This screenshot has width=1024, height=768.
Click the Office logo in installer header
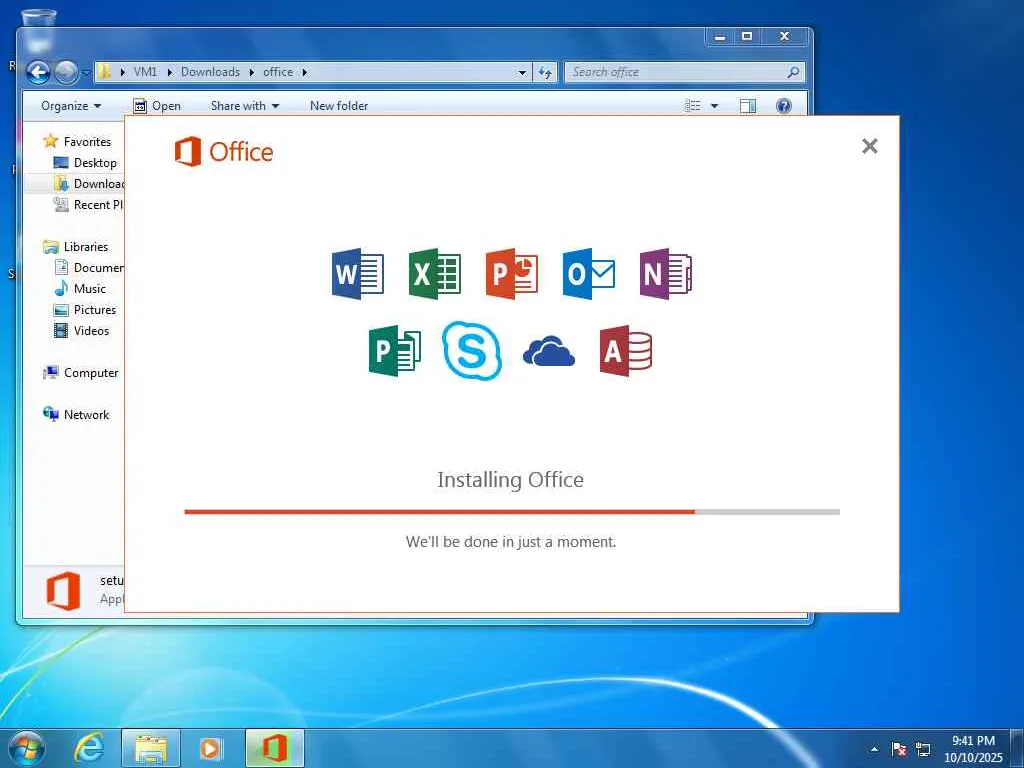[x=224, y=152]
